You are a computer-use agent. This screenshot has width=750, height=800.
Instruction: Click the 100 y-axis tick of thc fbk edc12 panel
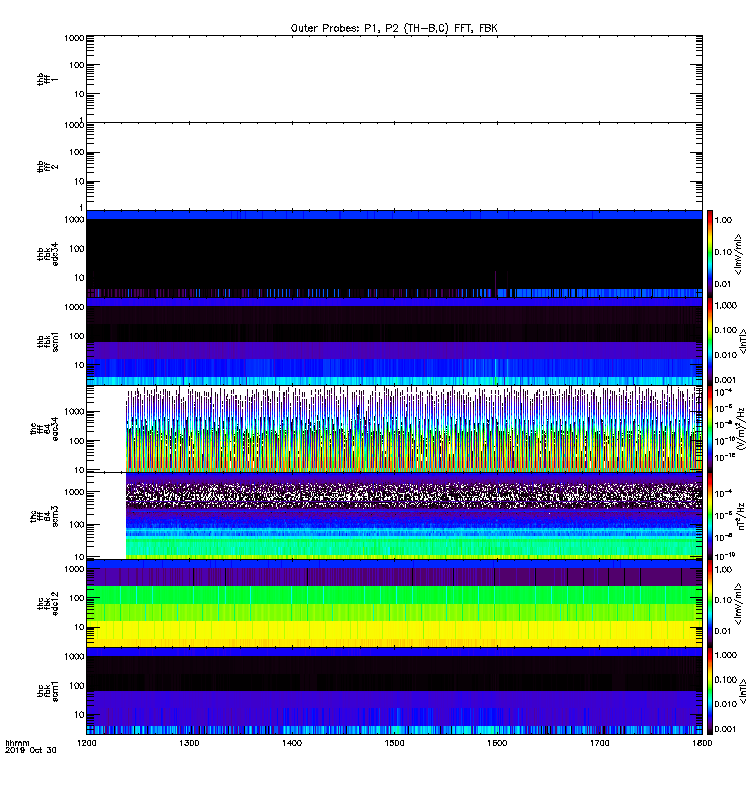coord(77,598)
